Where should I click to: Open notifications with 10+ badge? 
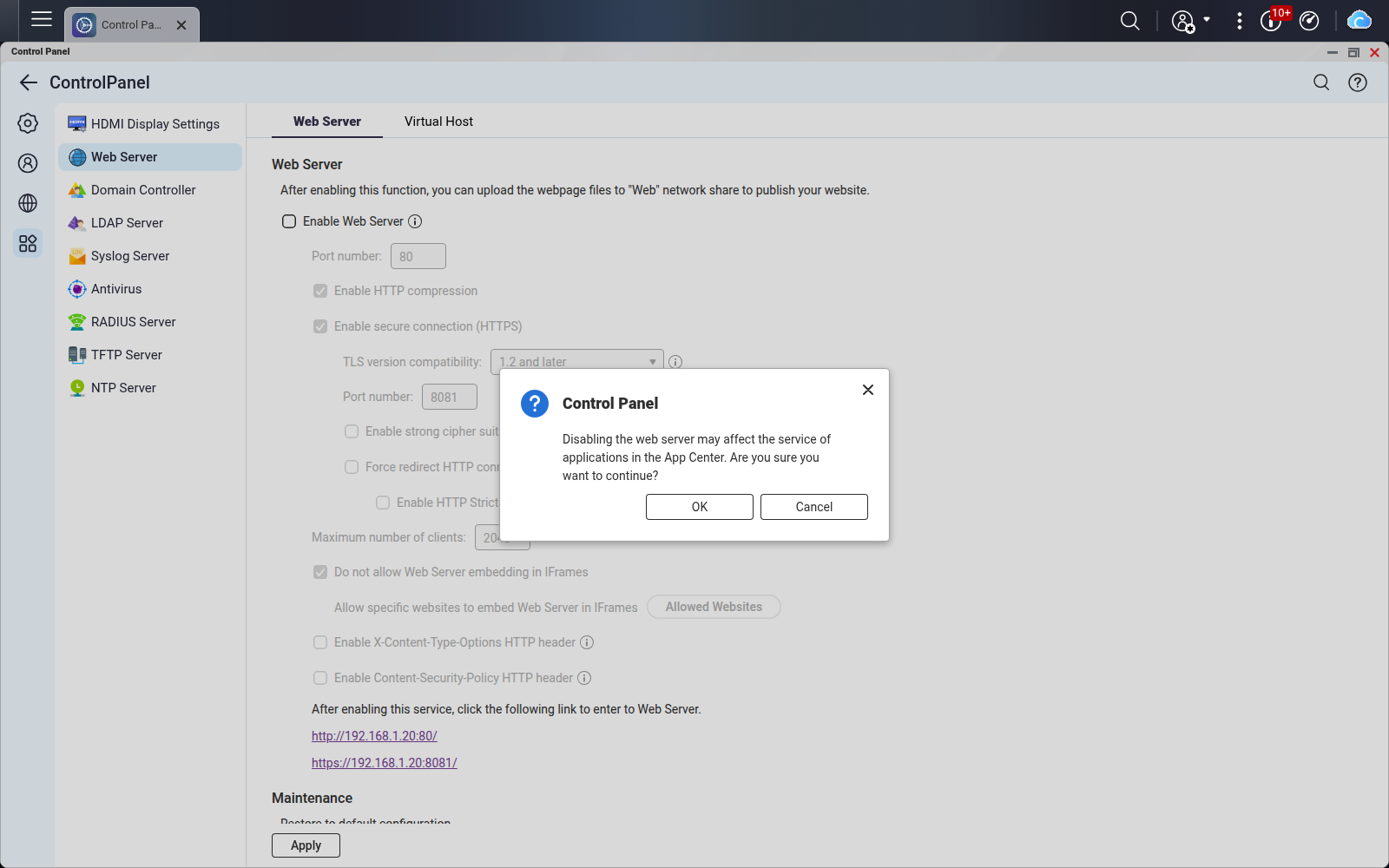coord(1273,20)
